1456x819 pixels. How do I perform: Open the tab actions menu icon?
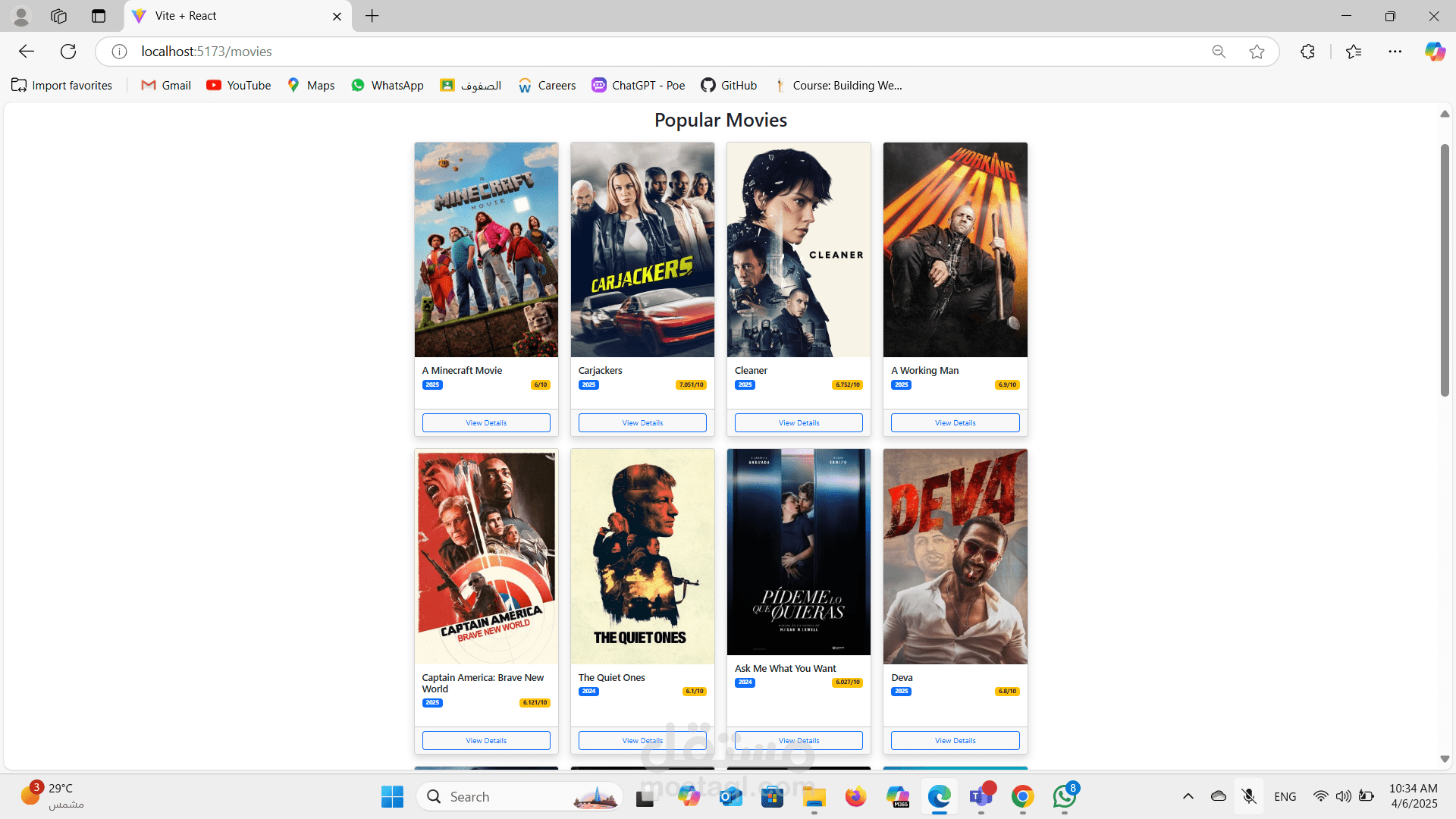(x=99, y=16)
